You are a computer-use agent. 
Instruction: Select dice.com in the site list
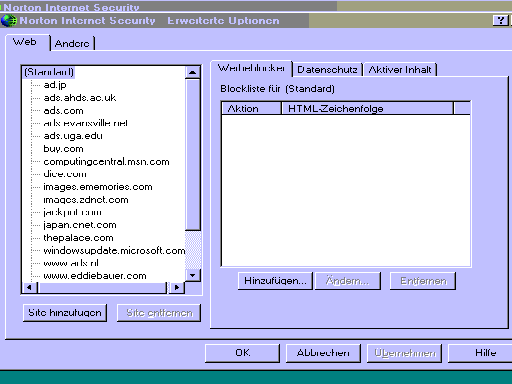65,174
